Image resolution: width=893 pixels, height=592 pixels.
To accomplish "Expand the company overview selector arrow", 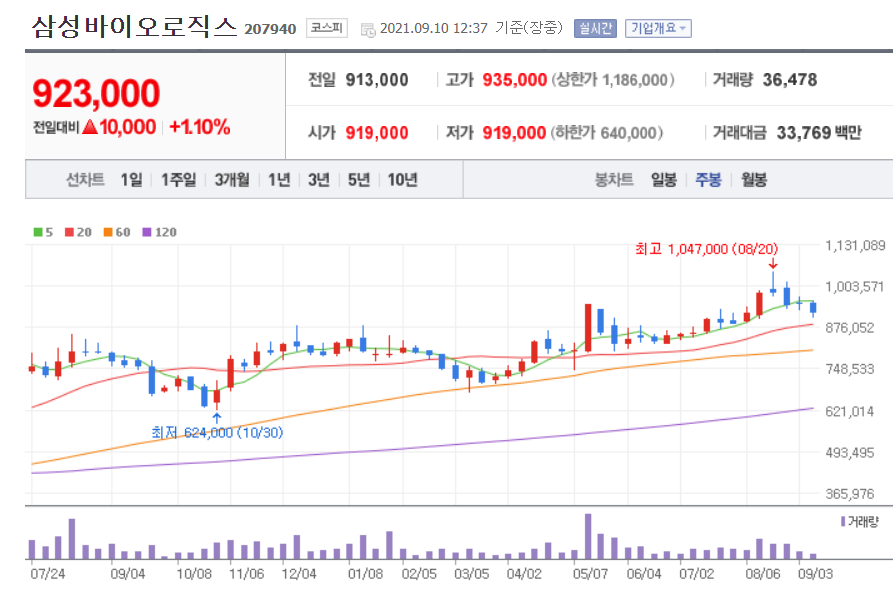I will (685, 27).
